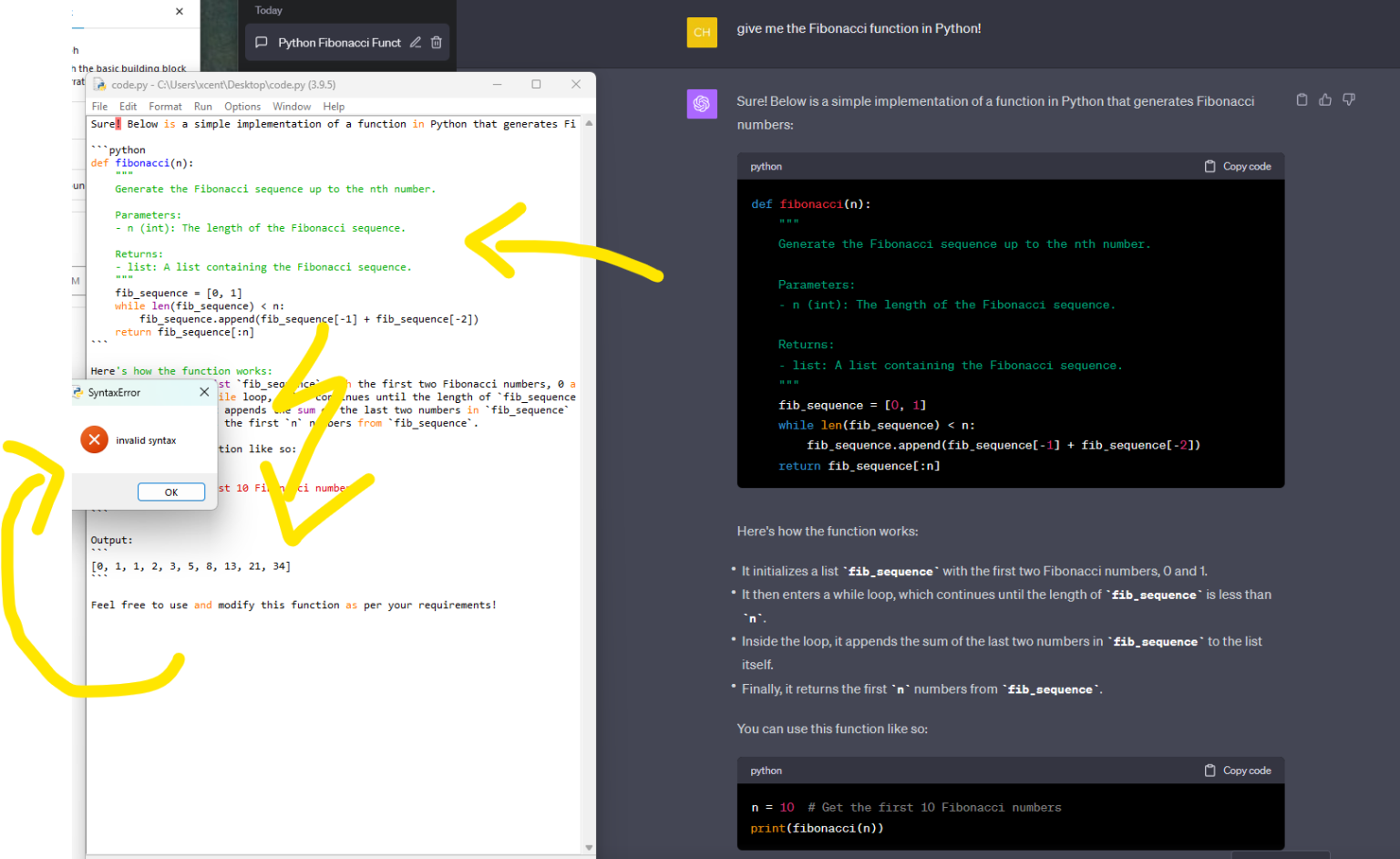Open the Options menu in IDLE
Image resolution: width=1400 pixels, height=859 pixels.
(x=242, y=106)
